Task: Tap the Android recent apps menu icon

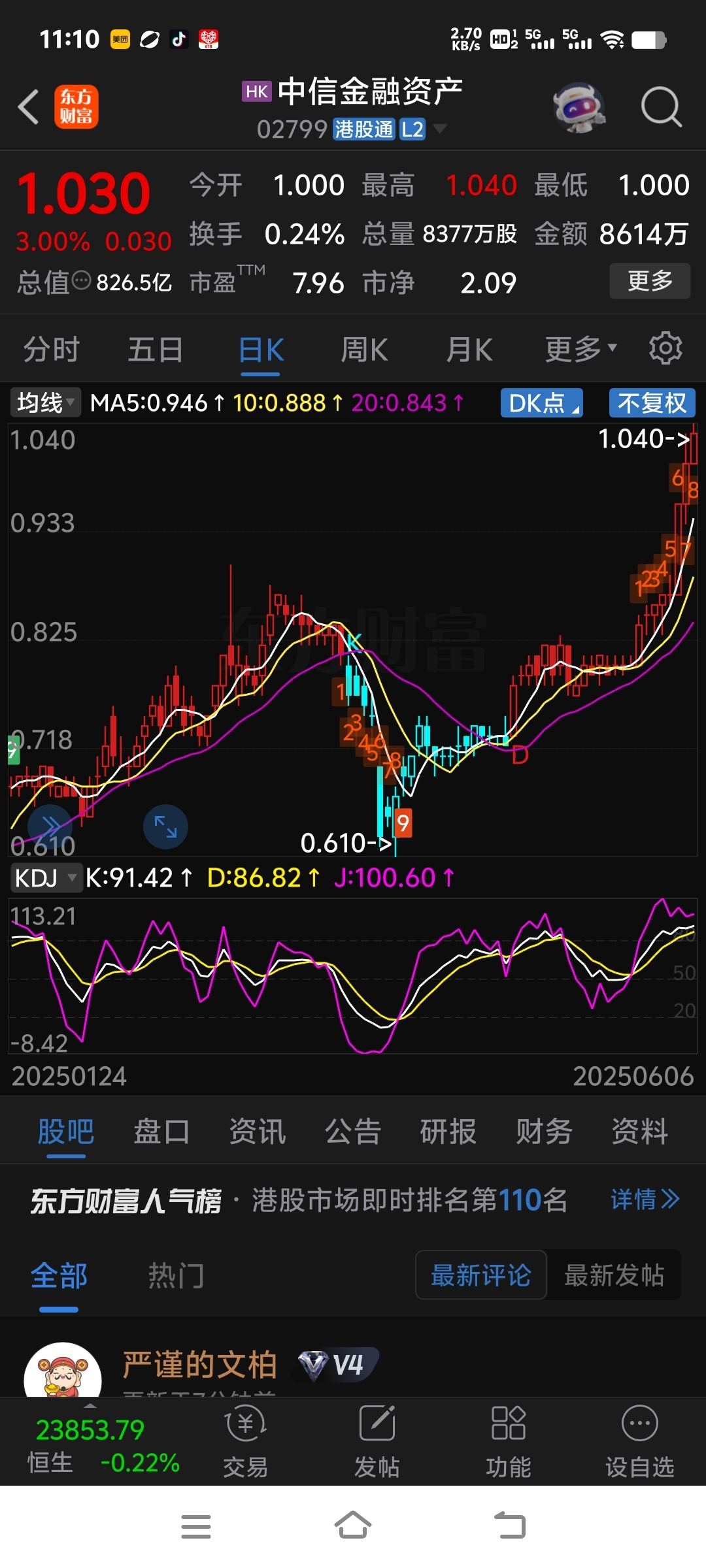Action: click(196, 1527)
